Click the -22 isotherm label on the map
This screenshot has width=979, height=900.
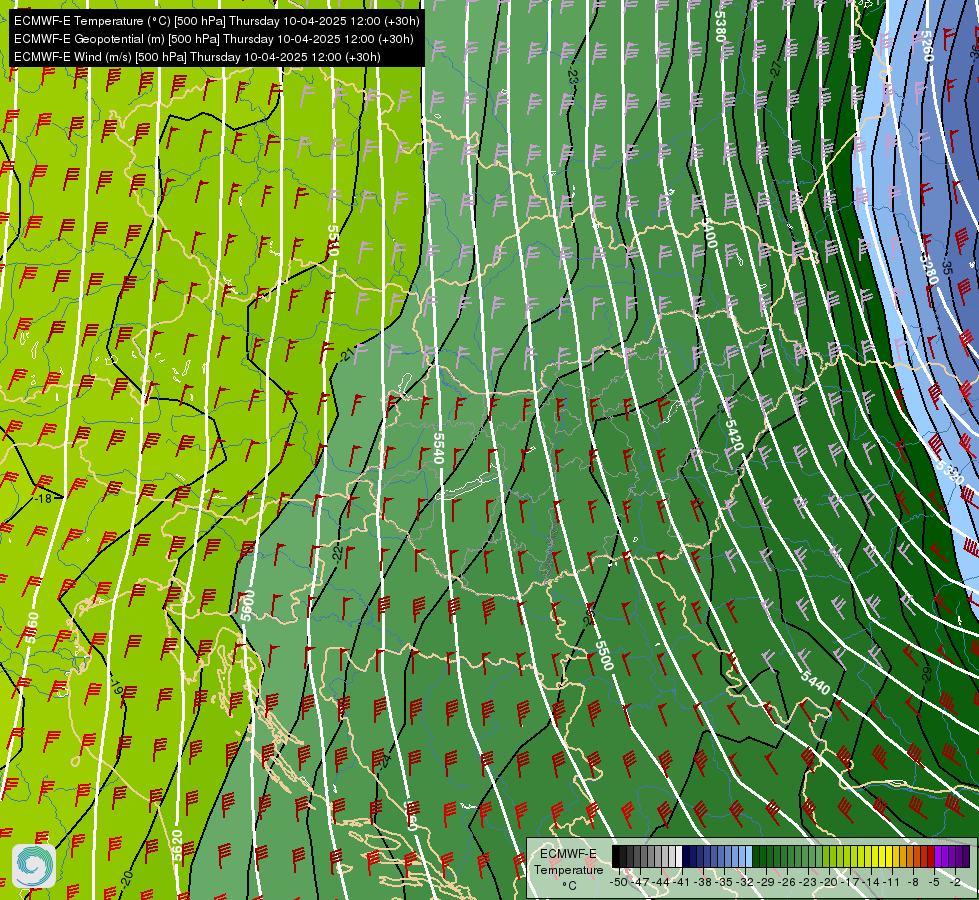click(x=337, y=553)
